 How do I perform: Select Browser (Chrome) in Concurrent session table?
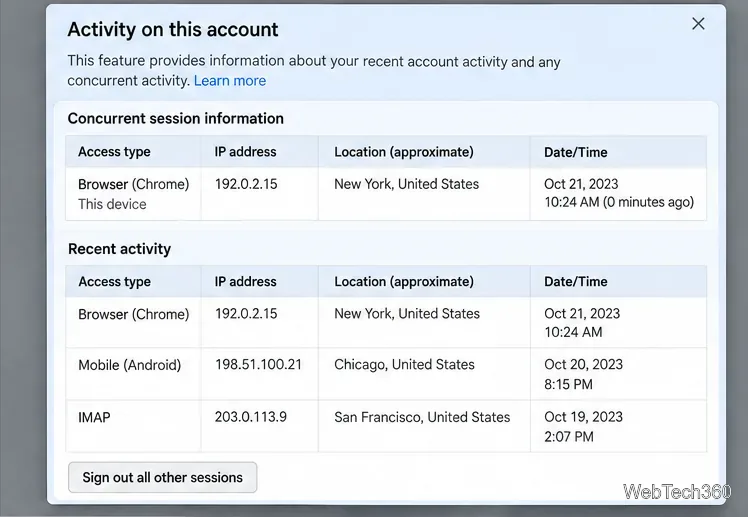134,184
